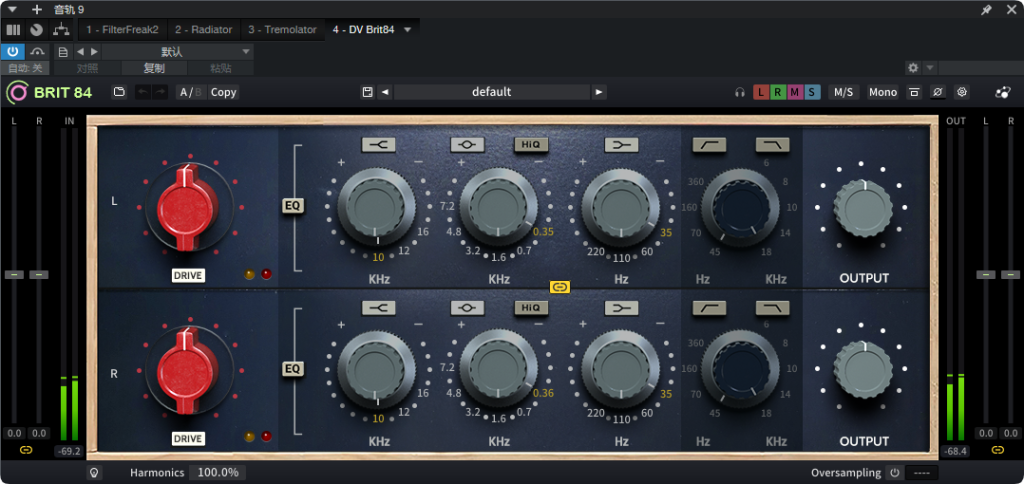The width and height of the screenshot is (1024, 484).
Task: Add a new plugin with the plus icon
Action: tap(37, 10)
